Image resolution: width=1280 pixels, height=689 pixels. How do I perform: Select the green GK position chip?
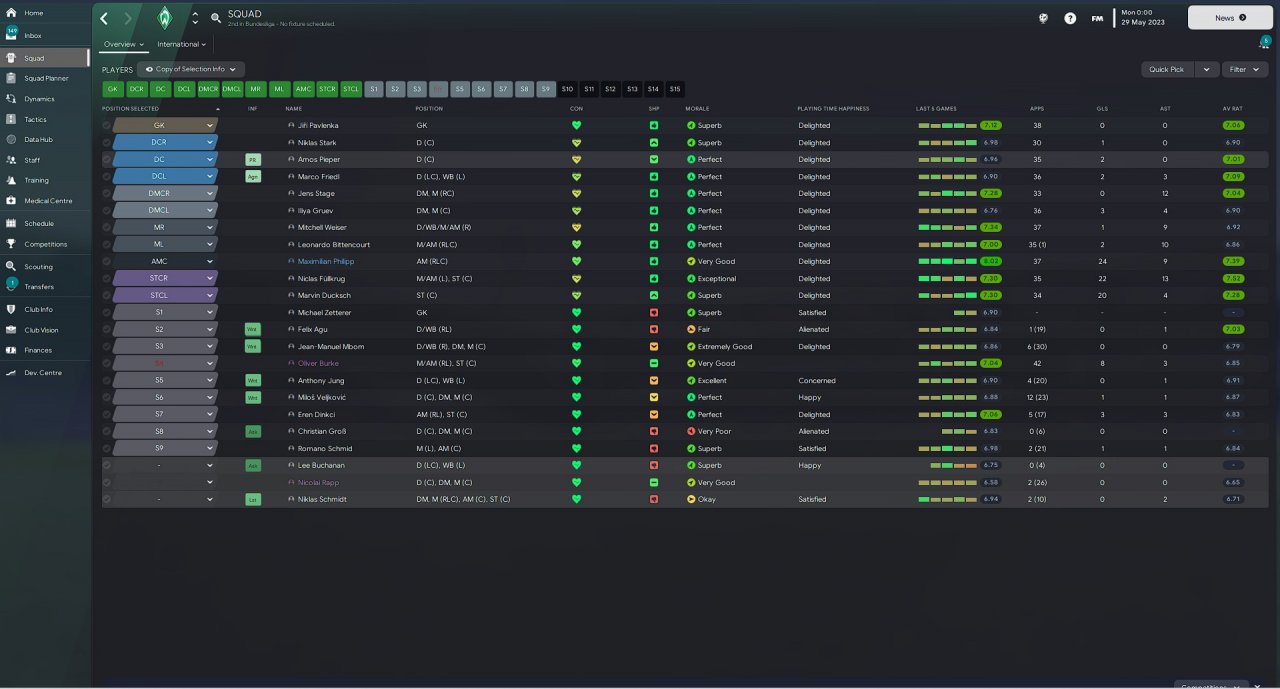click(112, 89)
